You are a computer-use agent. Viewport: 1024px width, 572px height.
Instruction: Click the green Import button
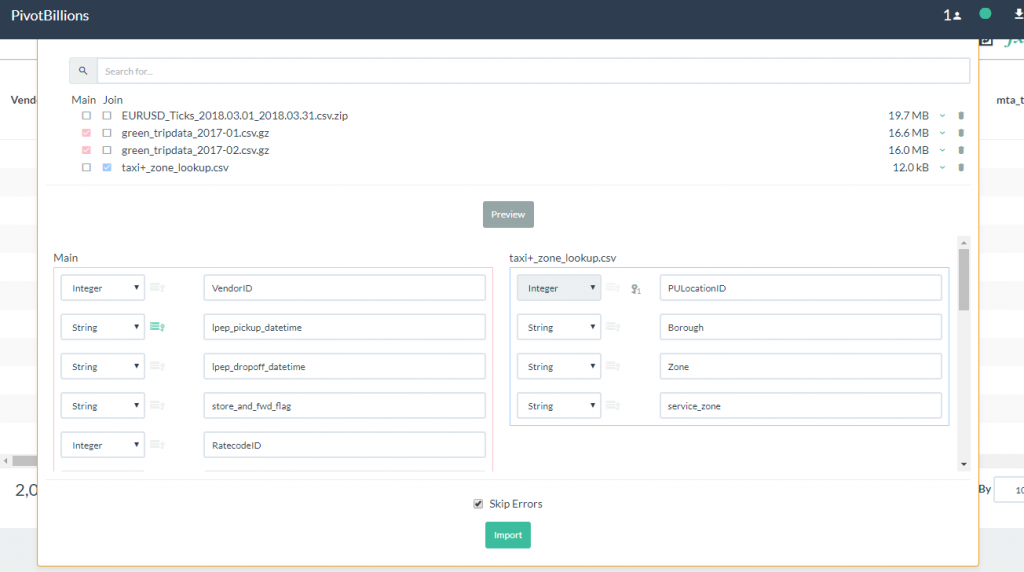coord(508,535)
